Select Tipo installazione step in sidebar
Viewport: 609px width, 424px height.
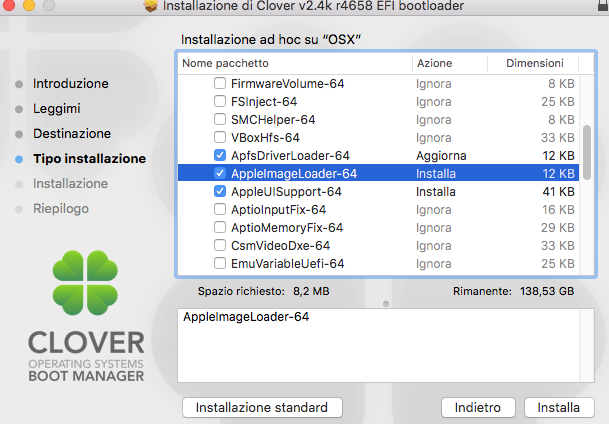[89, 158]
